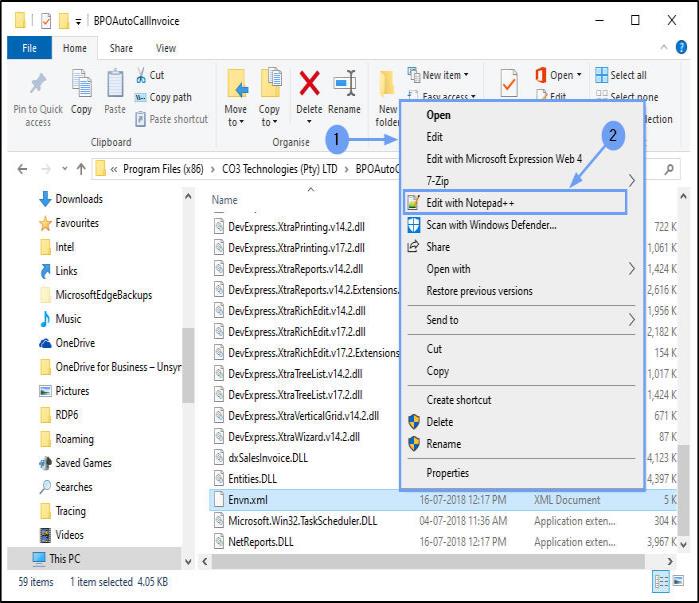Viewport: 699px width, 603px height.
Task: Expand the 7-Zip submenu
Action: click(x=631, y=180)
